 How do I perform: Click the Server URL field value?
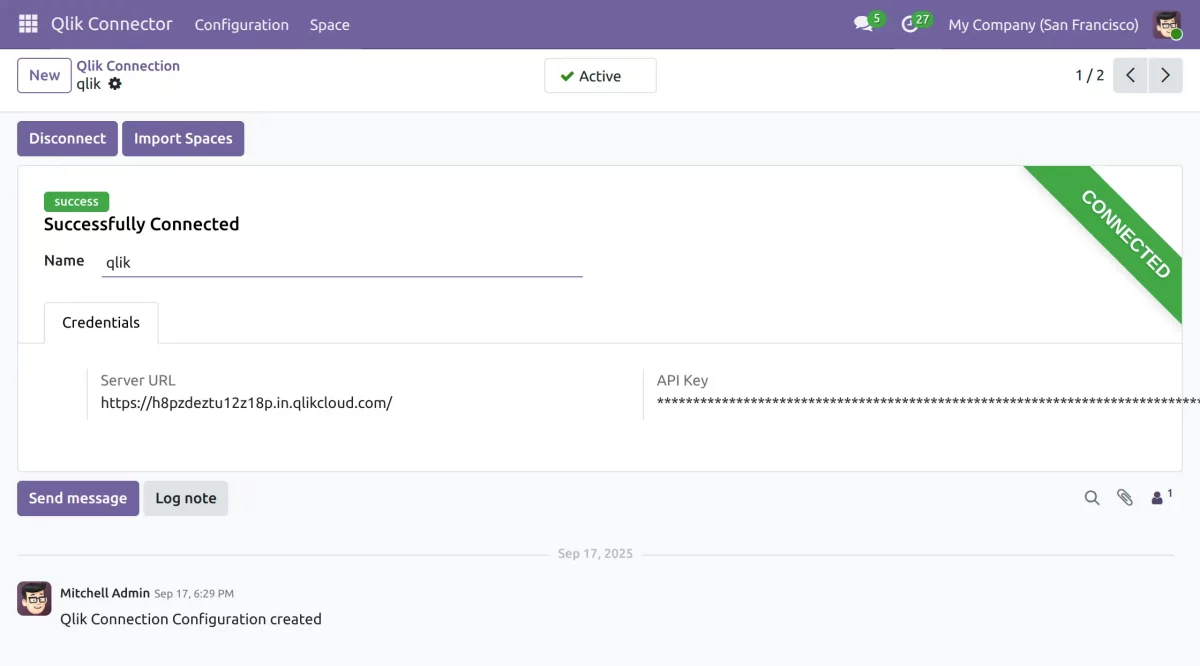pos(247,403)
